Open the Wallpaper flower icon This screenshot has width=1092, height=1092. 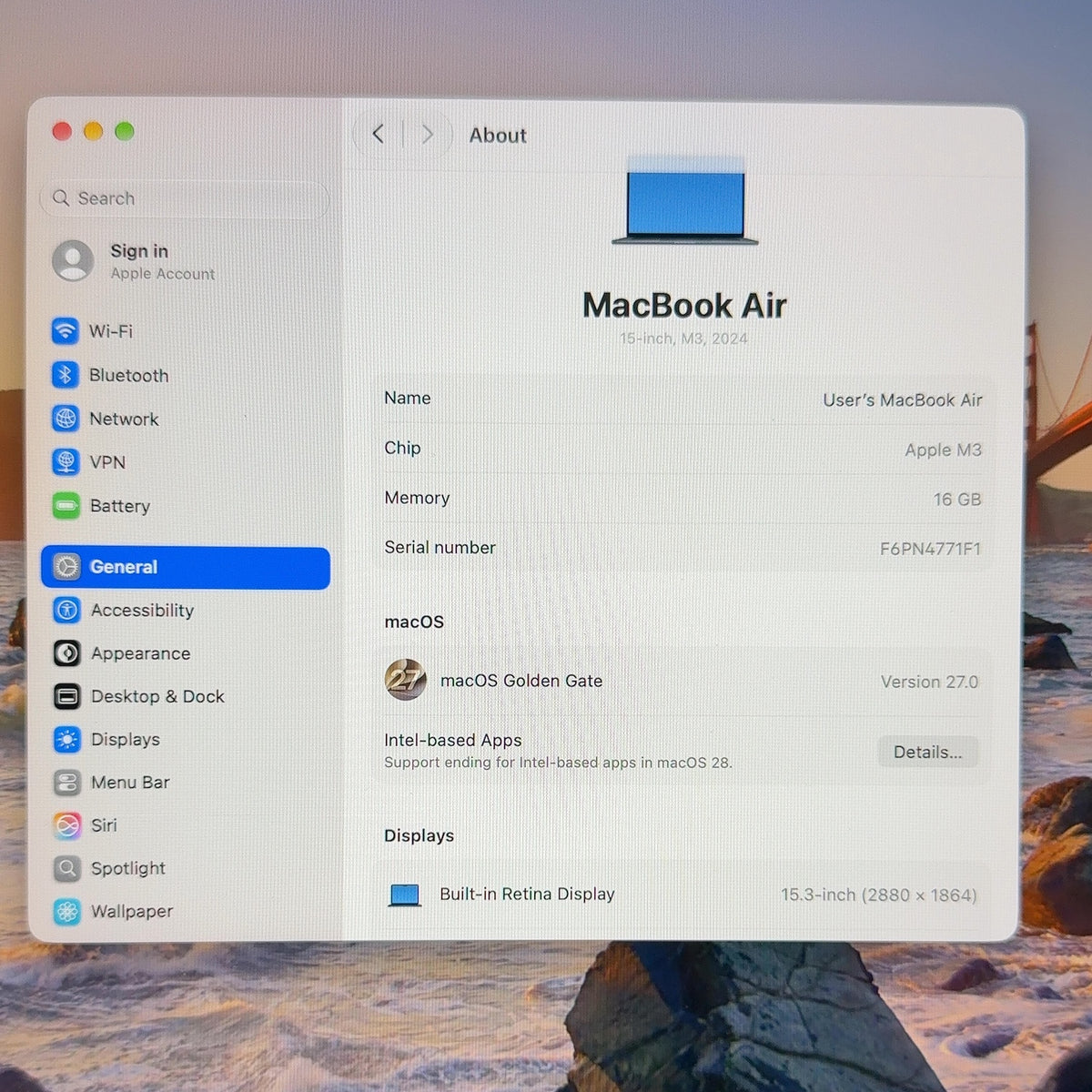66,911
